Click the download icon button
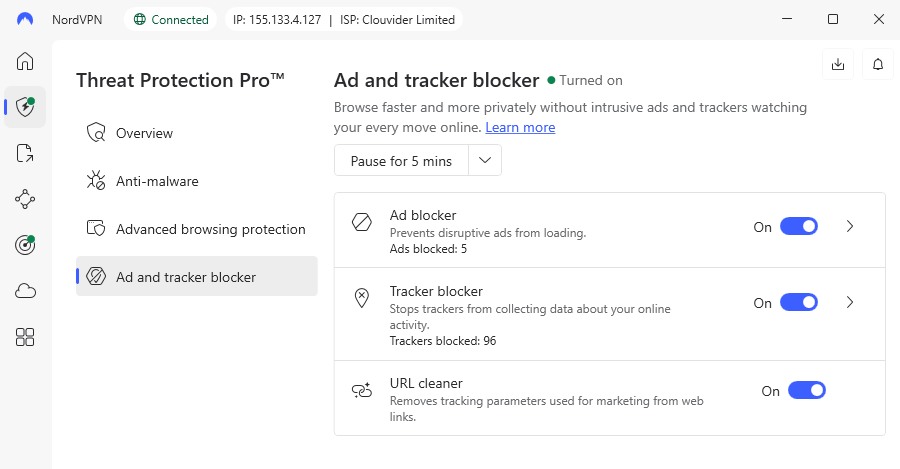This screenshot has height=469, width=900. pyautogui.click(x=838, y=64)
